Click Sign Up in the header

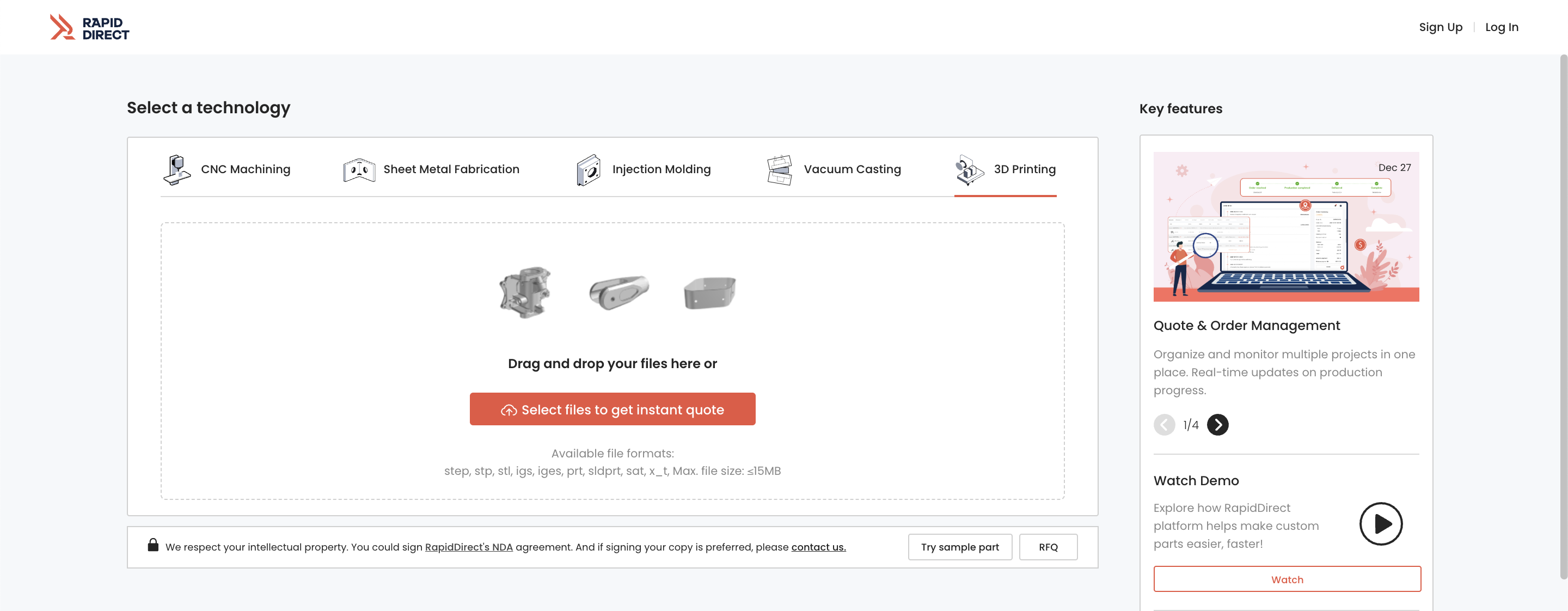[1440, 27]
